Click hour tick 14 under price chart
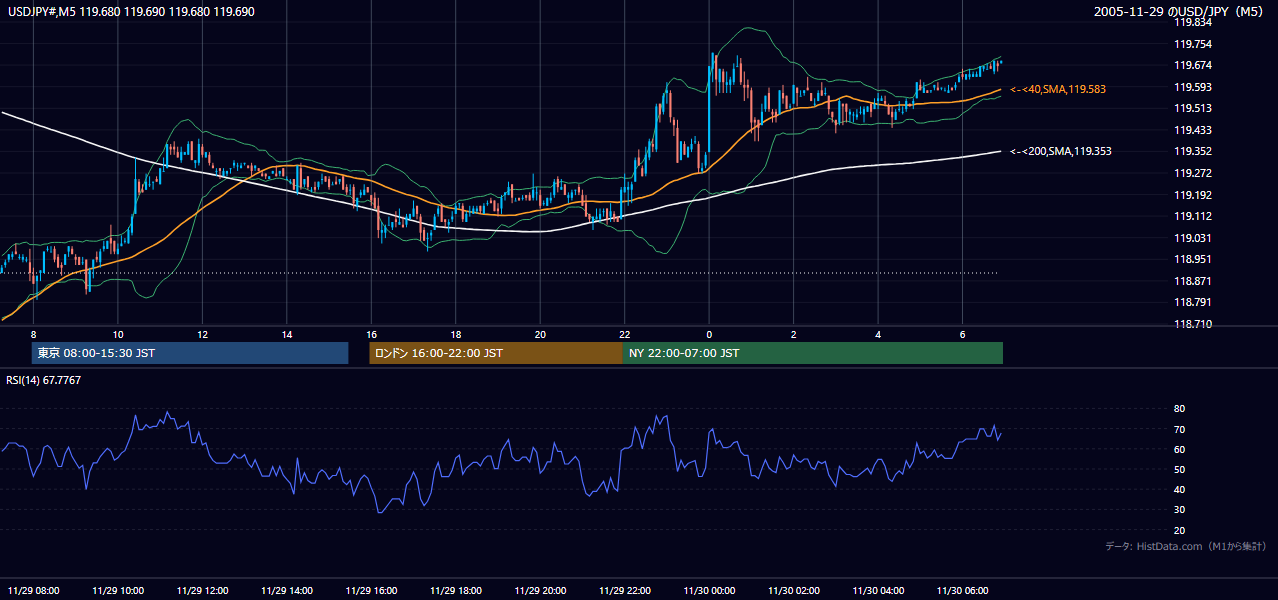The image size is (1278, 600). click(287, 334)
